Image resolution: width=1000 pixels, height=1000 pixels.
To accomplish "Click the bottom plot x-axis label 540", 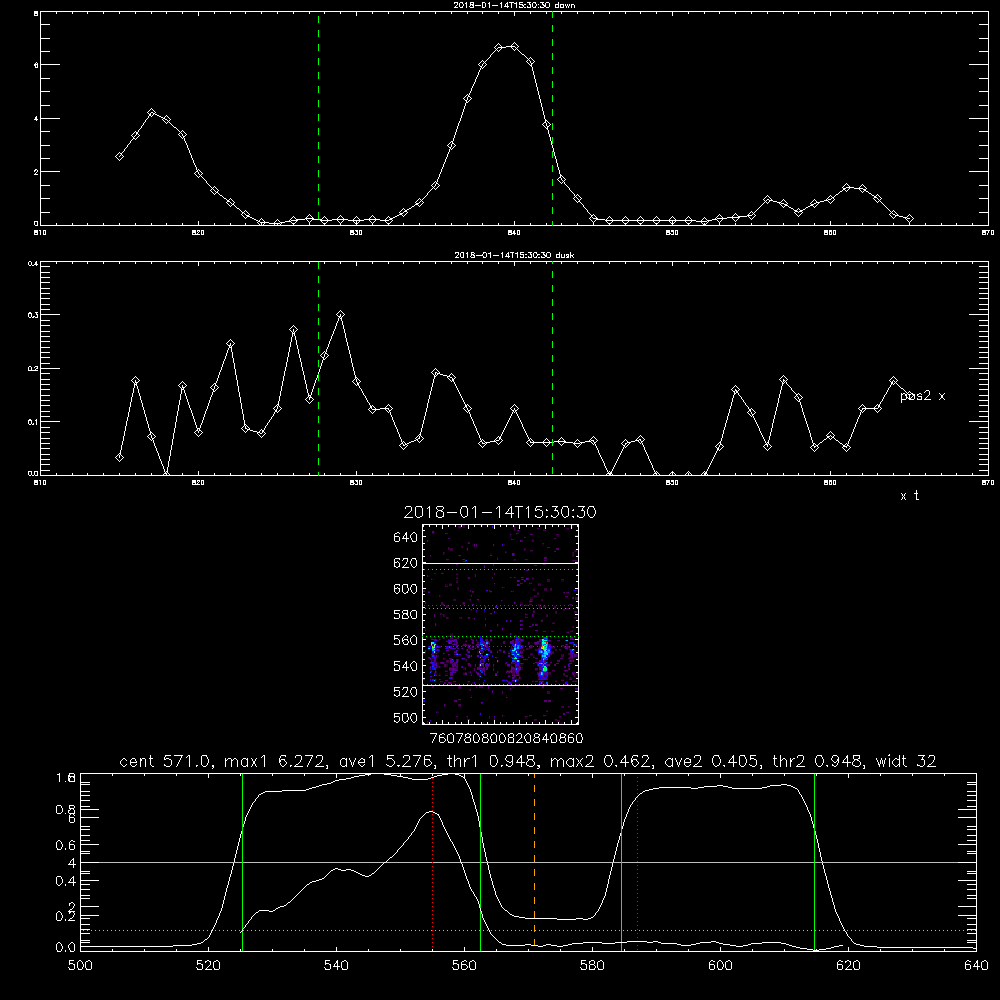I will tap(336, 966).
